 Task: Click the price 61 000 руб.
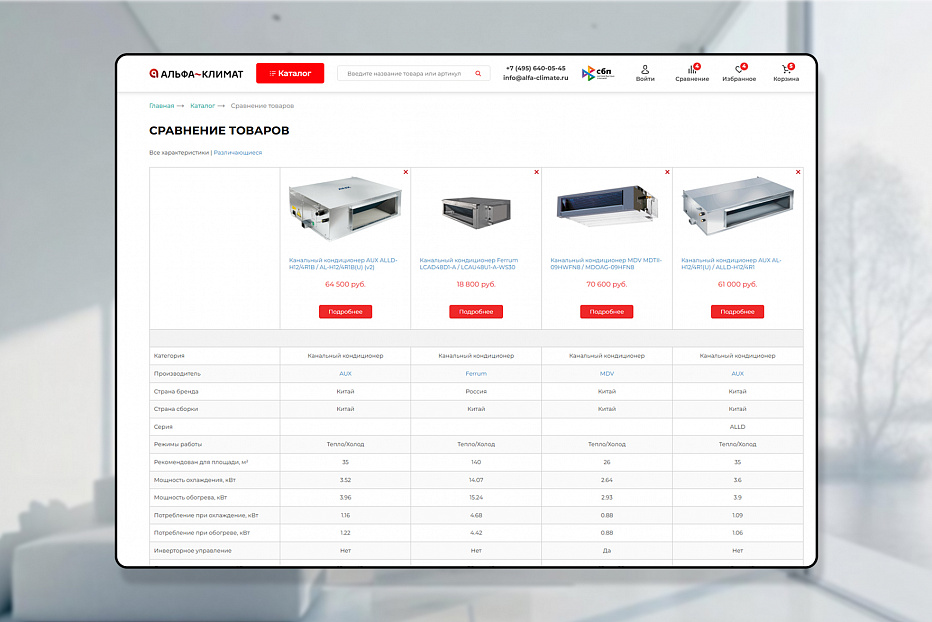(x=738, y=284)
